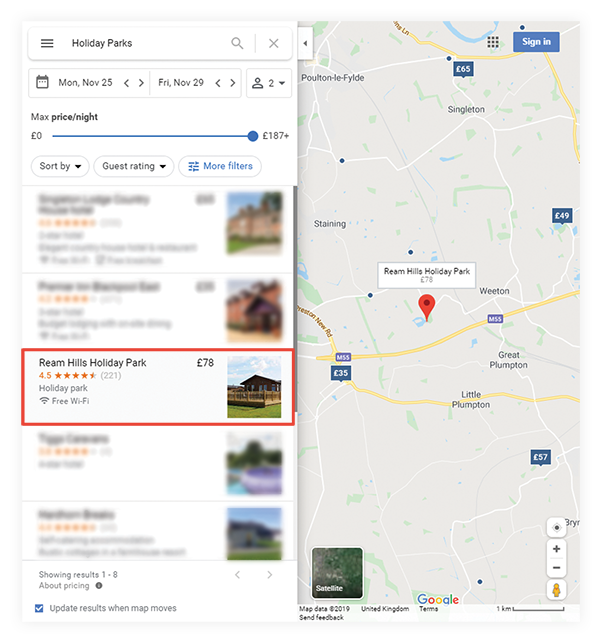The image size is (600, 642).
Task: Open the Guest rating dropdown
Action: click(x=134, y=166)
